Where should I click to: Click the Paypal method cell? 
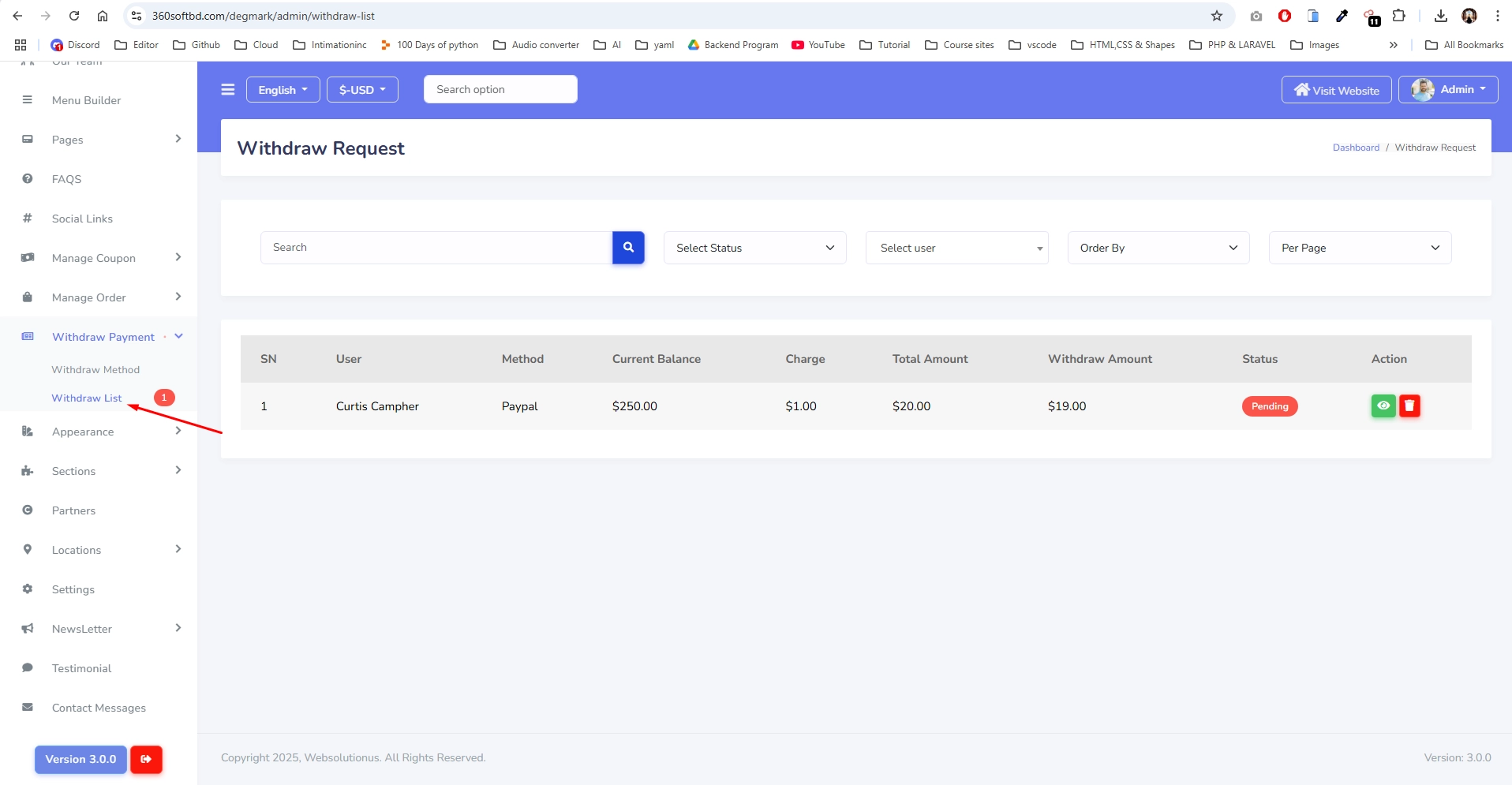coord(519,406)
